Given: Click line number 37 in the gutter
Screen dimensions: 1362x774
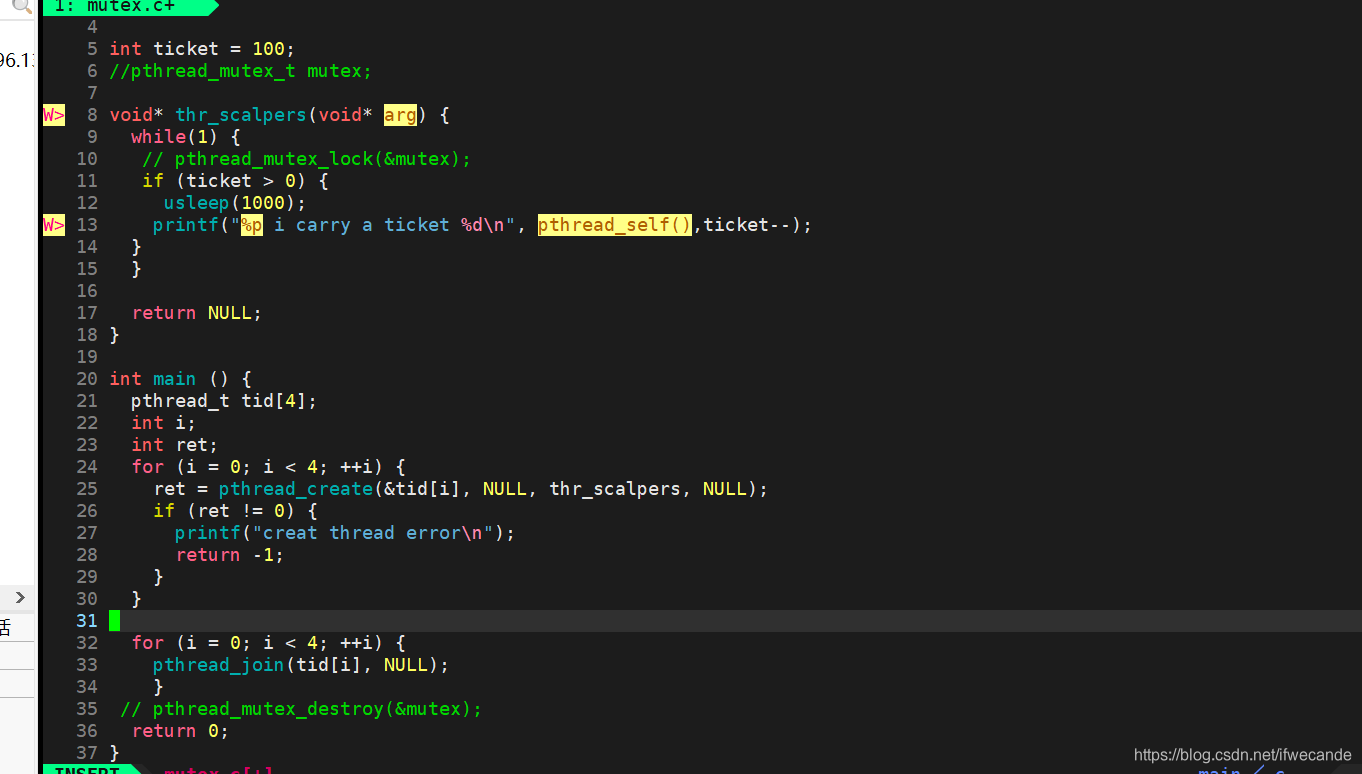Looking at the screenshot, I should pos(87,753).
